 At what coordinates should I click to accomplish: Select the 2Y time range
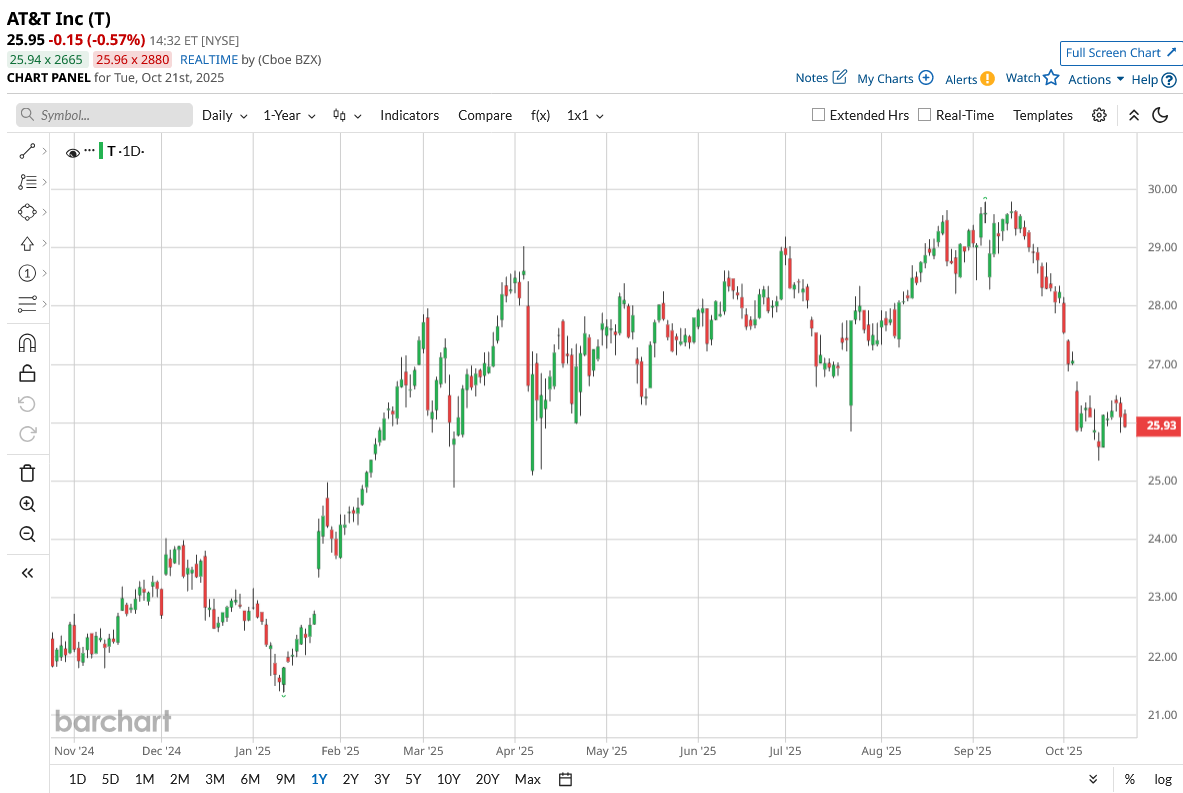pyautogui.click(x=350, y=779)
